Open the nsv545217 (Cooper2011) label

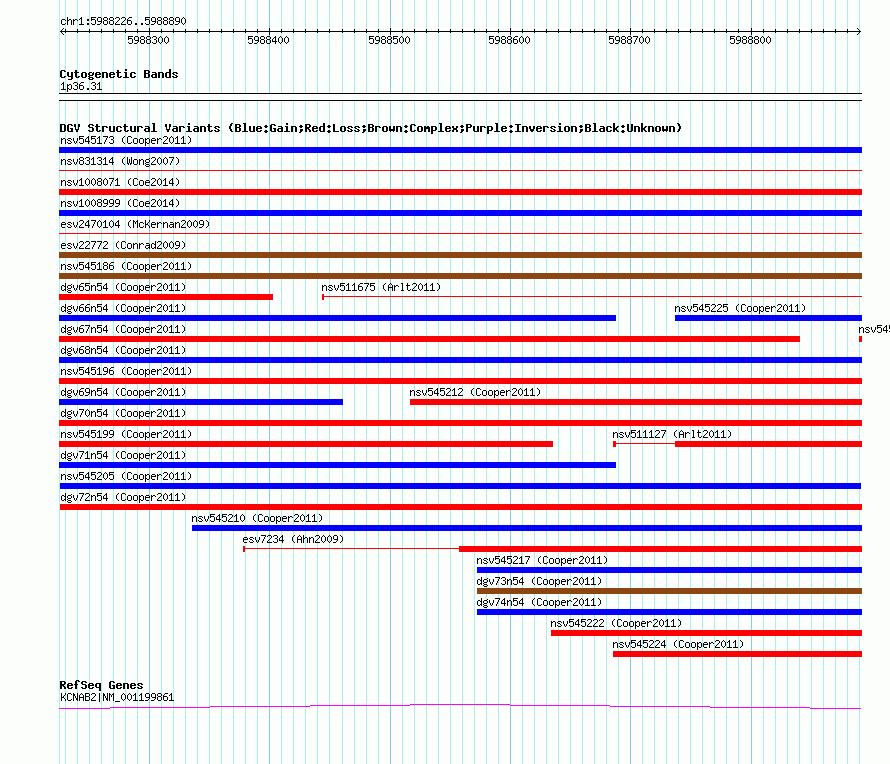(x=542, y=560)
